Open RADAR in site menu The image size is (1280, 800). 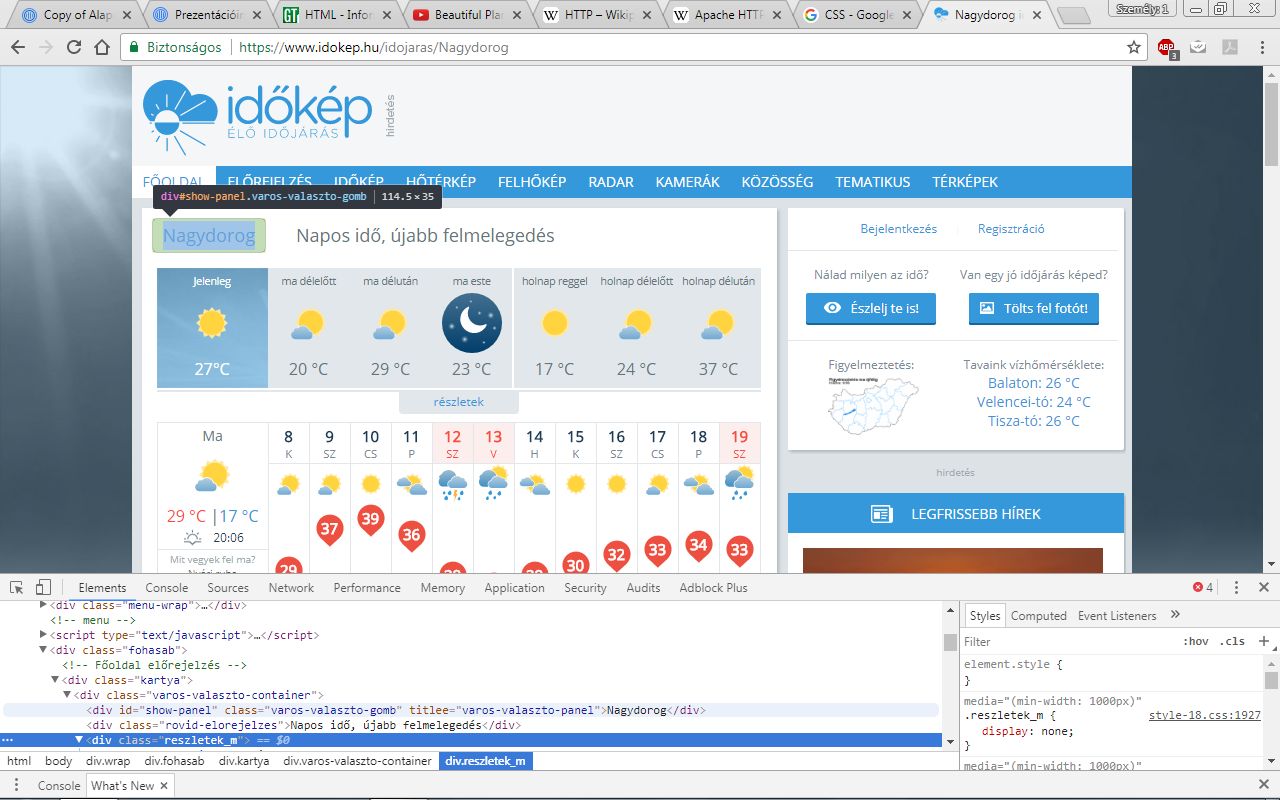coord(611,182)
